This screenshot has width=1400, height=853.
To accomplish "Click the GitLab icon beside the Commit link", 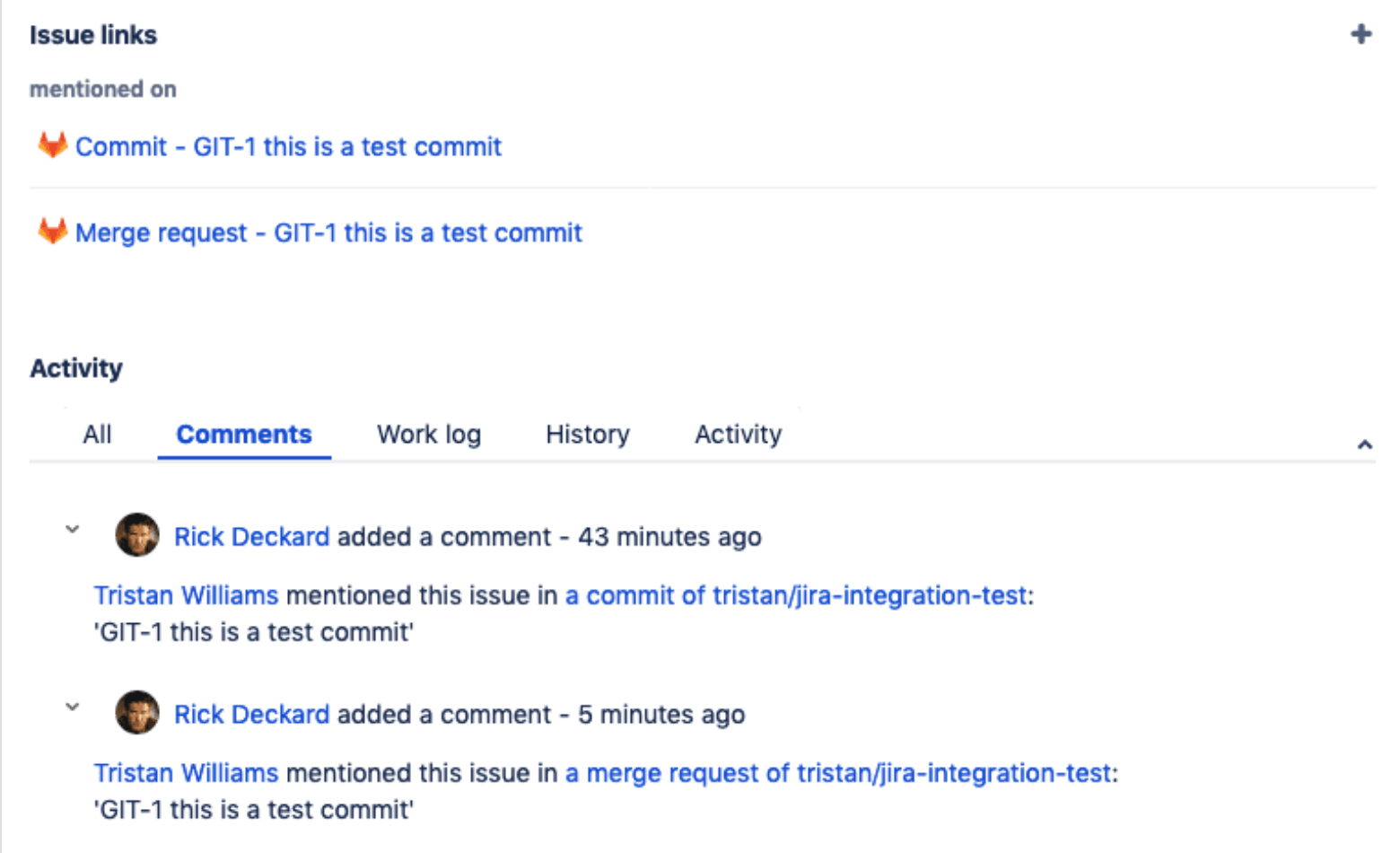I will point(53,145).
